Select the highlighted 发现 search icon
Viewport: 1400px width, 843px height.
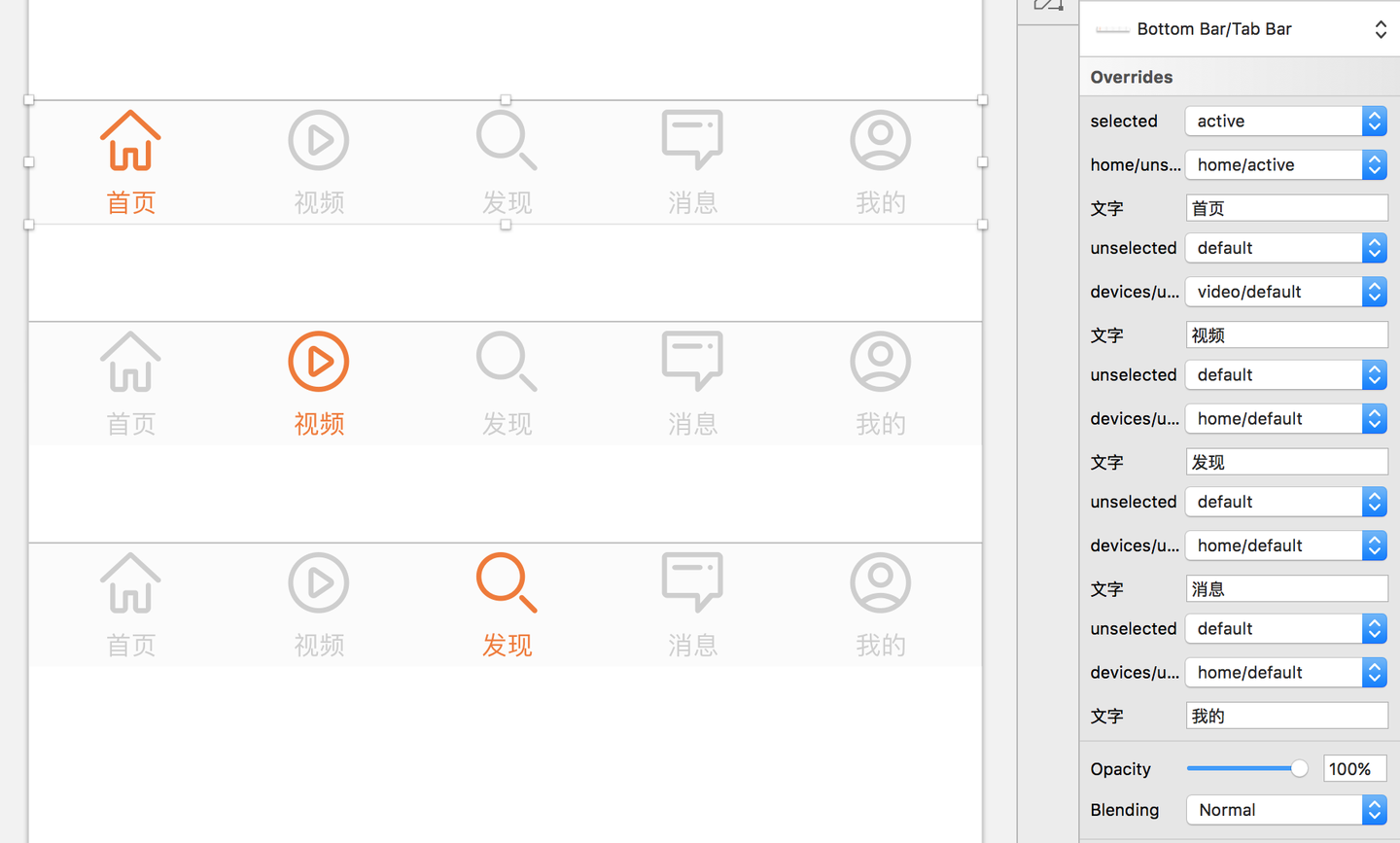[506, 582]
